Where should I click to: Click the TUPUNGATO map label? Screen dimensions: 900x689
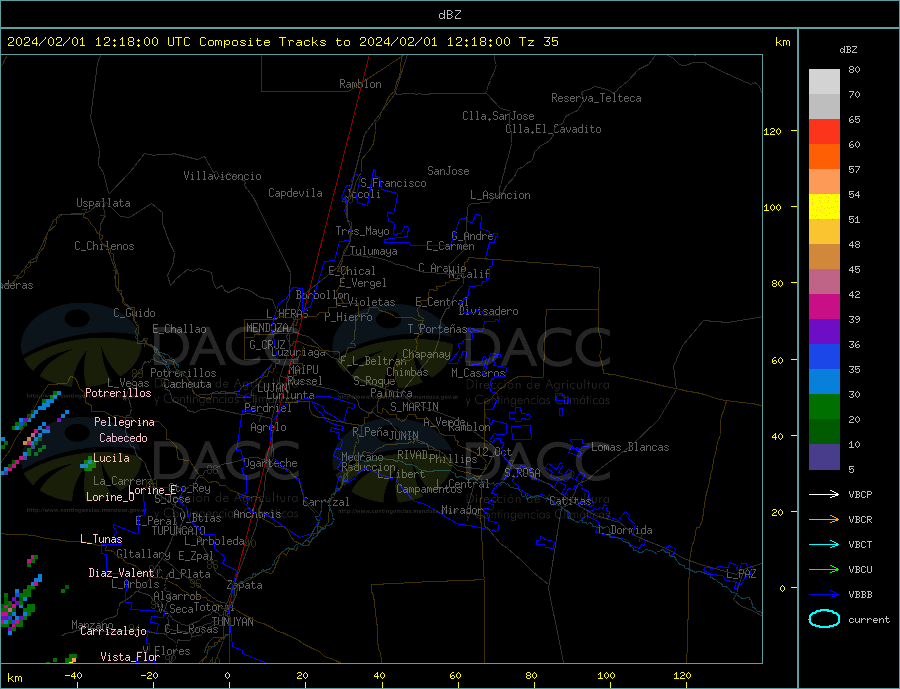tap(179, 531)
